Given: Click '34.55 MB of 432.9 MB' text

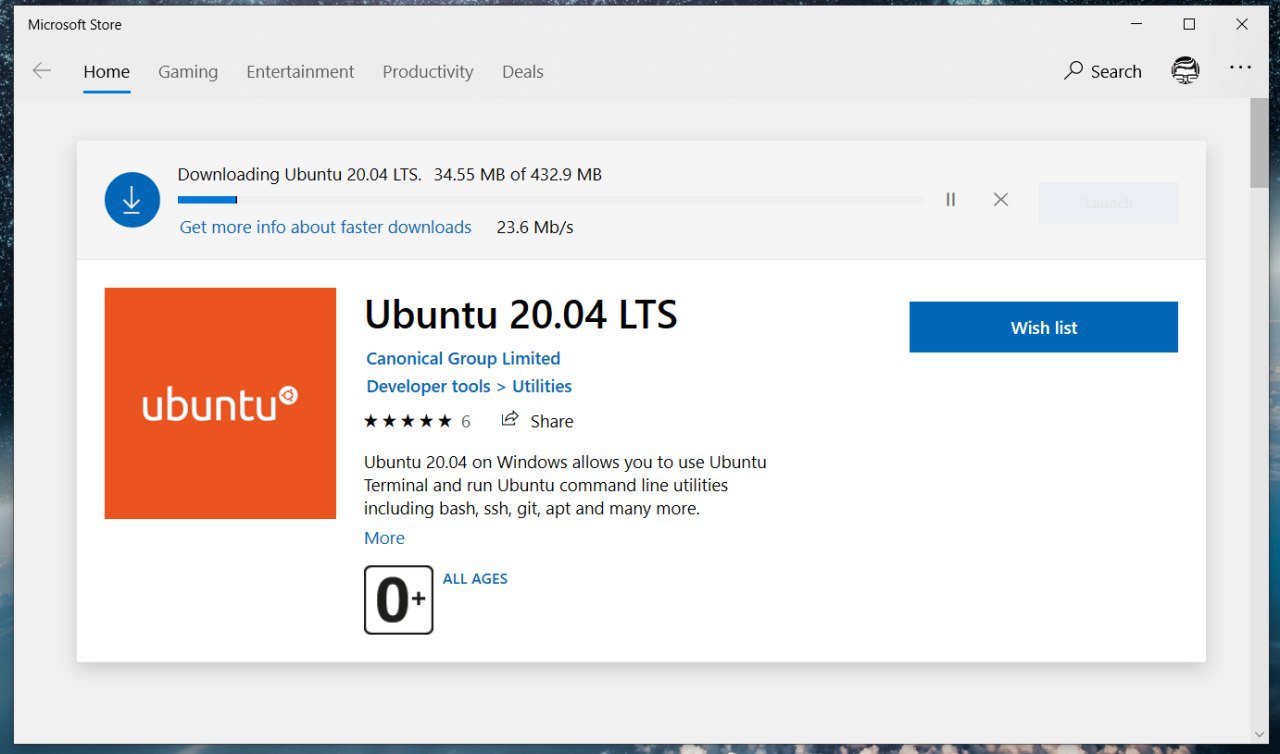Looking at the screenshot, I should tap(518, 174).
